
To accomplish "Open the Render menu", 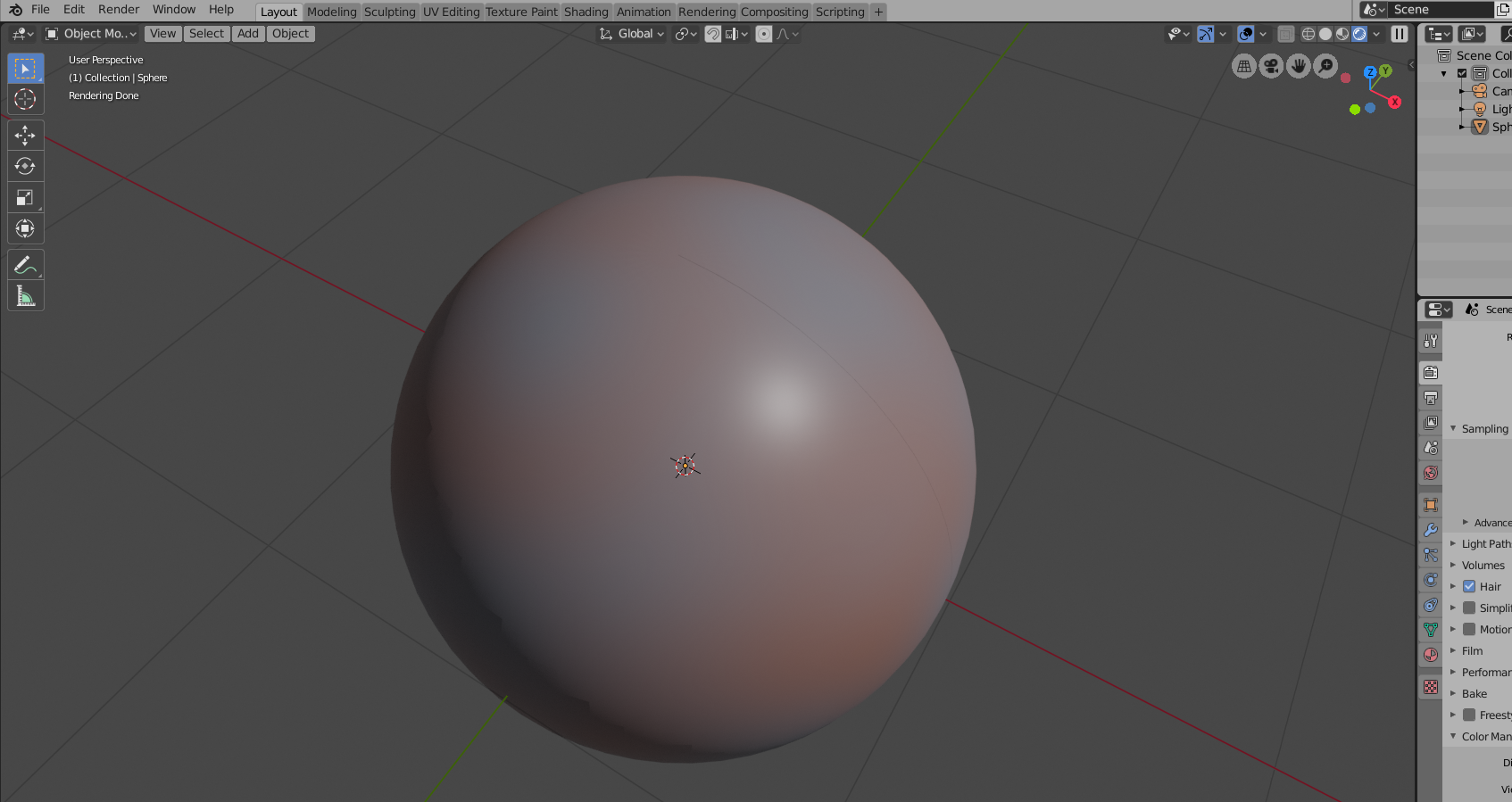I will pyautogui.click(x=119, y=10).
